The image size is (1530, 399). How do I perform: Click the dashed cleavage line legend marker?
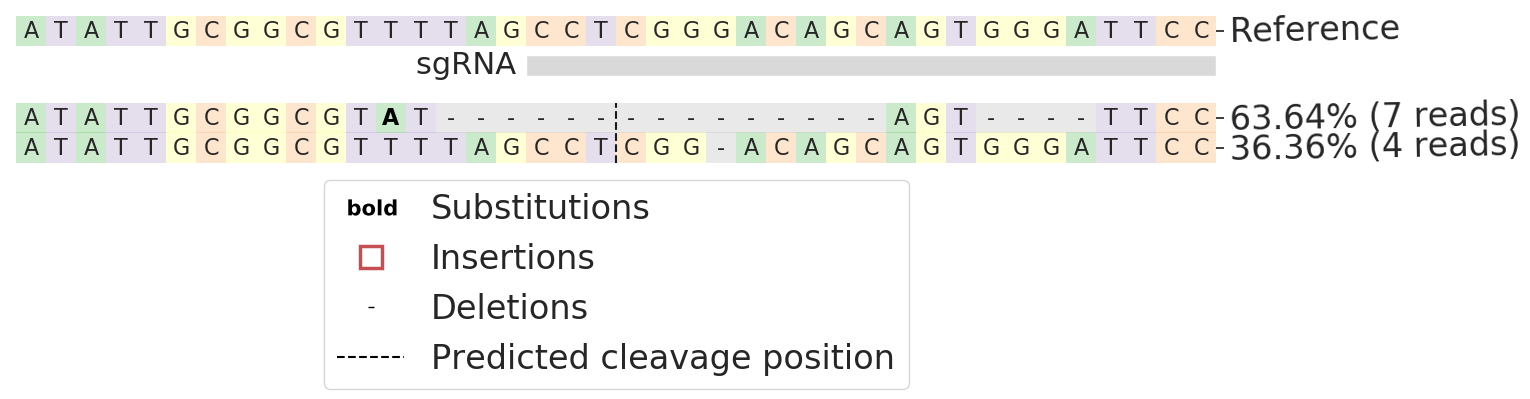pyautogui.click(x=370, y=357)
